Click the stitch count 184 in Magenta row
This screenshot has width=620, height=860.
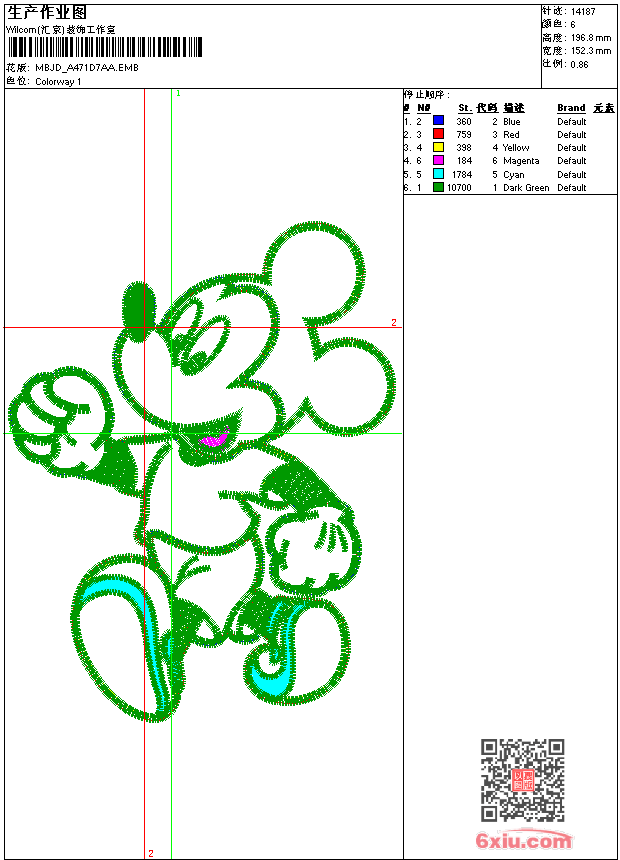(x=464, y=161)
